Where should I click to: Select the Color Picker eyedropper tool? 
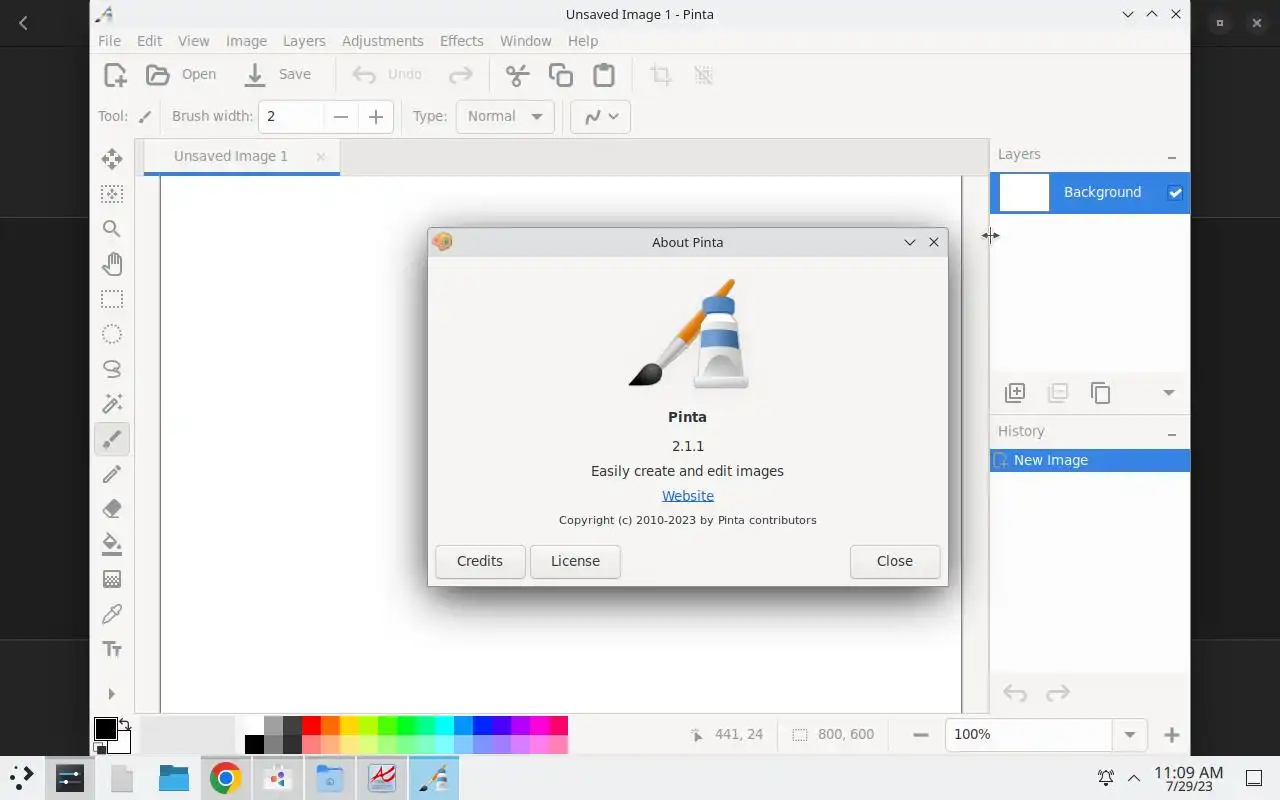pyautogui.click(x=112, y=614)
